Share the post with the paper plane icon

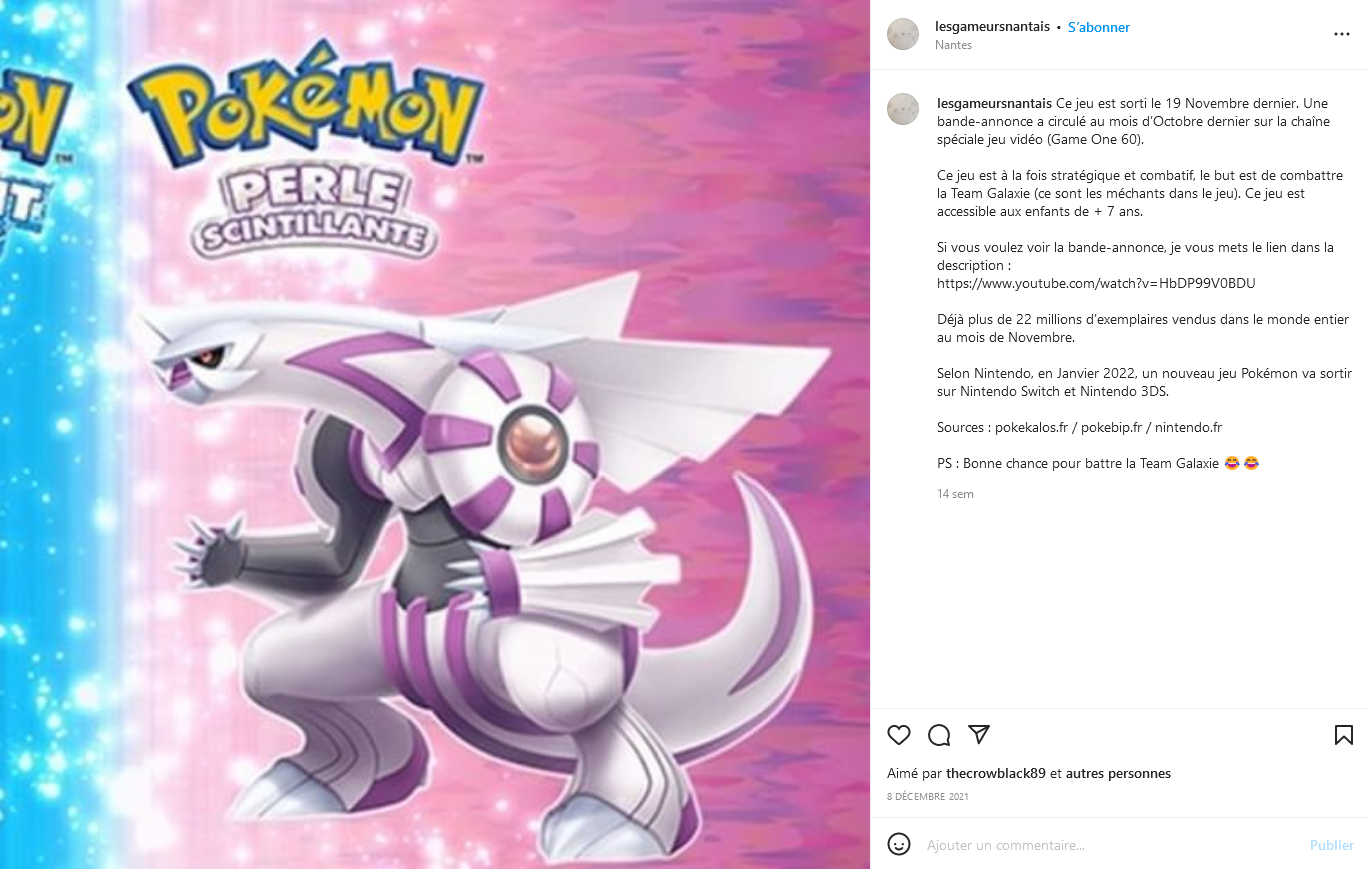click(x=979, y=735)
